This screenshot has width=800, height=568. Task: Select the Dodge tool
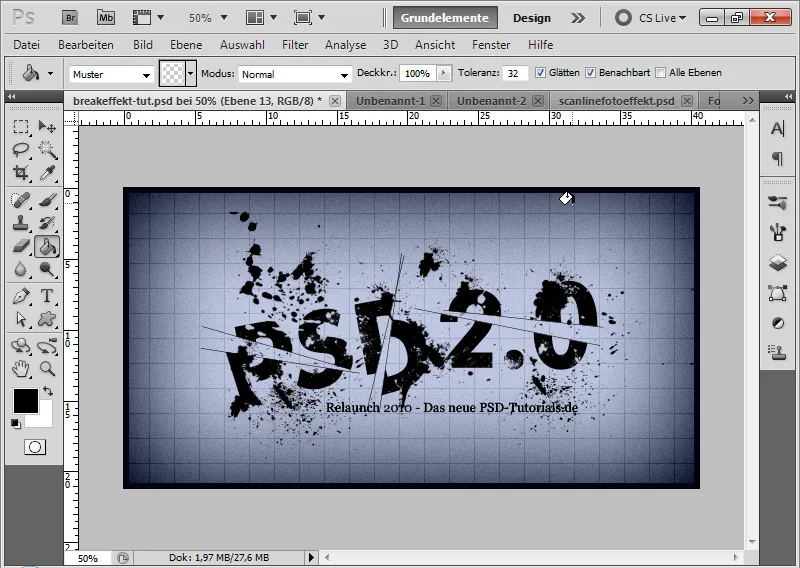(x=47, y=269)
